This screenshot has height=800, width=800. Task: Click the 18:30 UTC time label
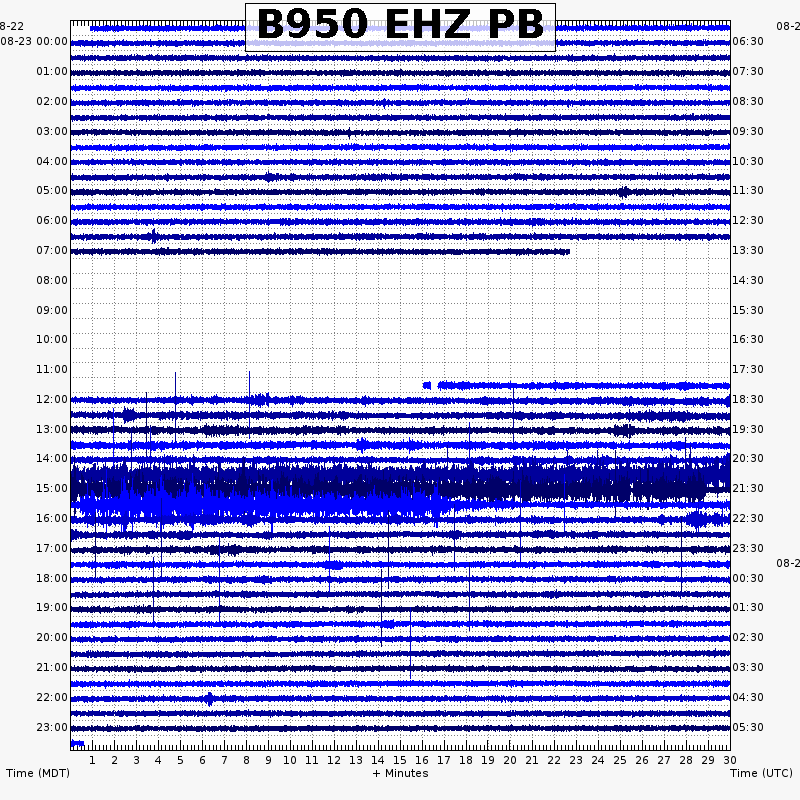point(748,399)
